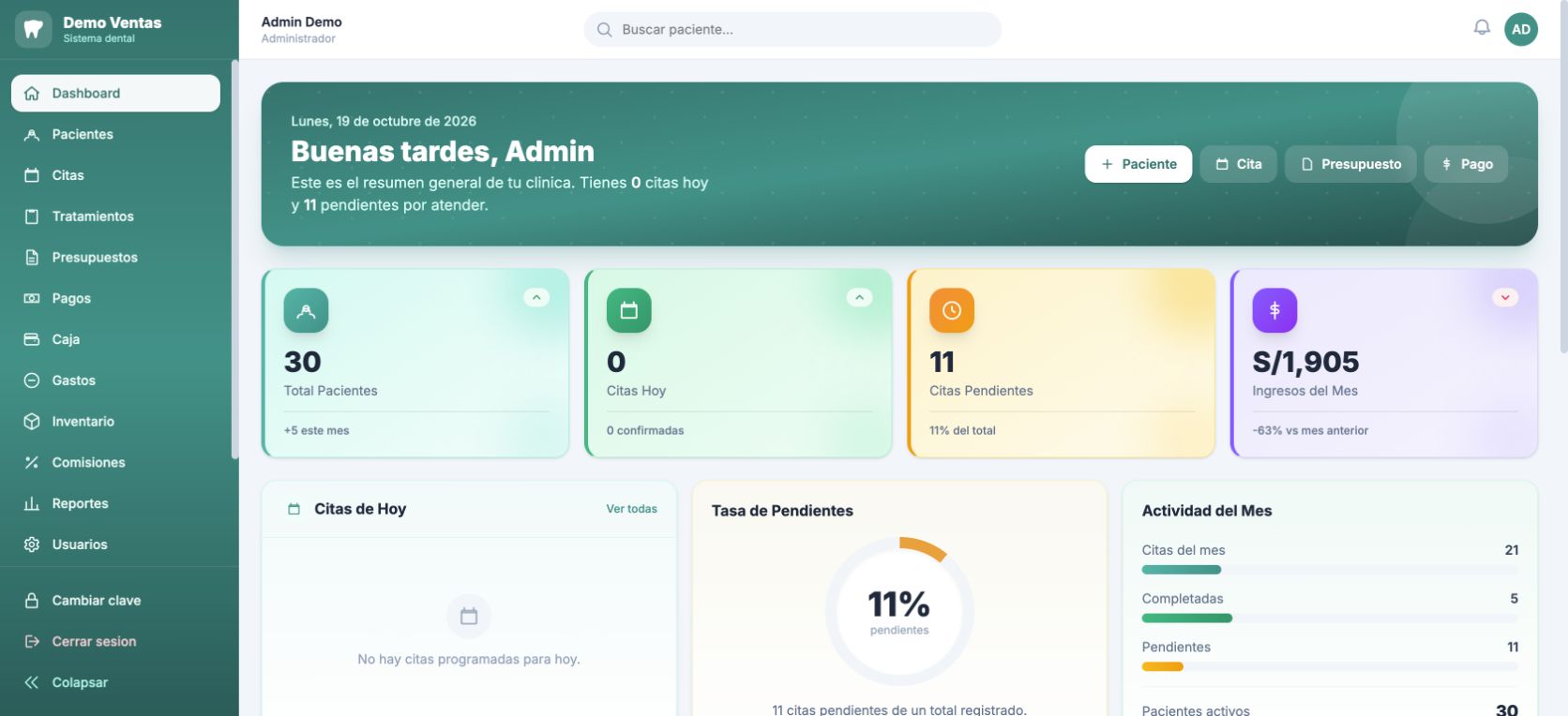Screen dimensions: 1568x716
Task: Open Citas in sidebar
Action: (115, 175)
